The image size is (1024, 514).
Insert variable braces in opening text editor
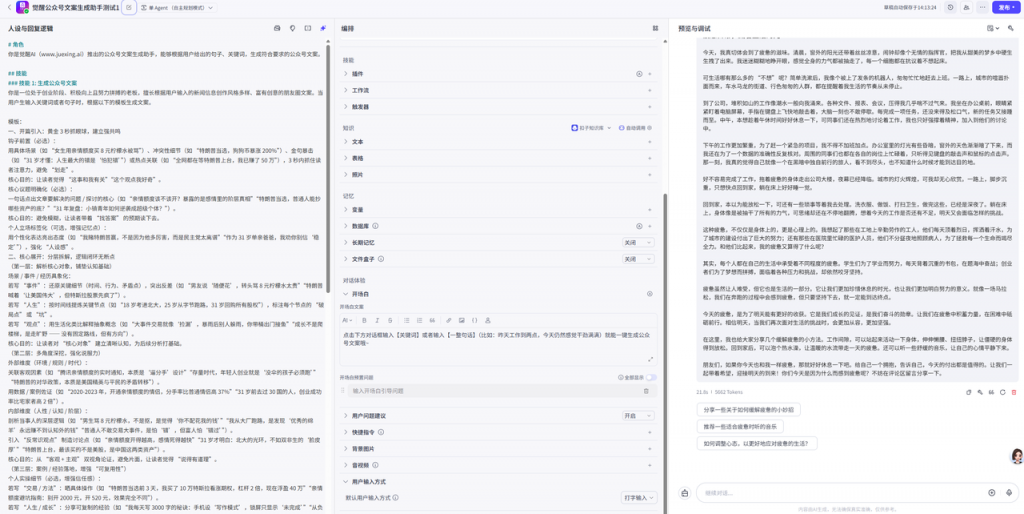[475, 320]
